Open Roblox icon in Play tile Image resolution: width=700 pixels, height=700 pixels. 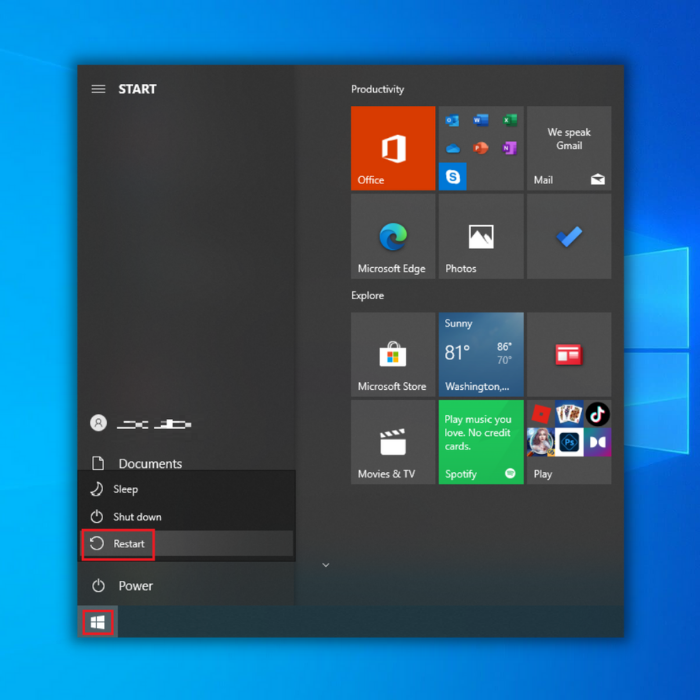click(541, 414)
